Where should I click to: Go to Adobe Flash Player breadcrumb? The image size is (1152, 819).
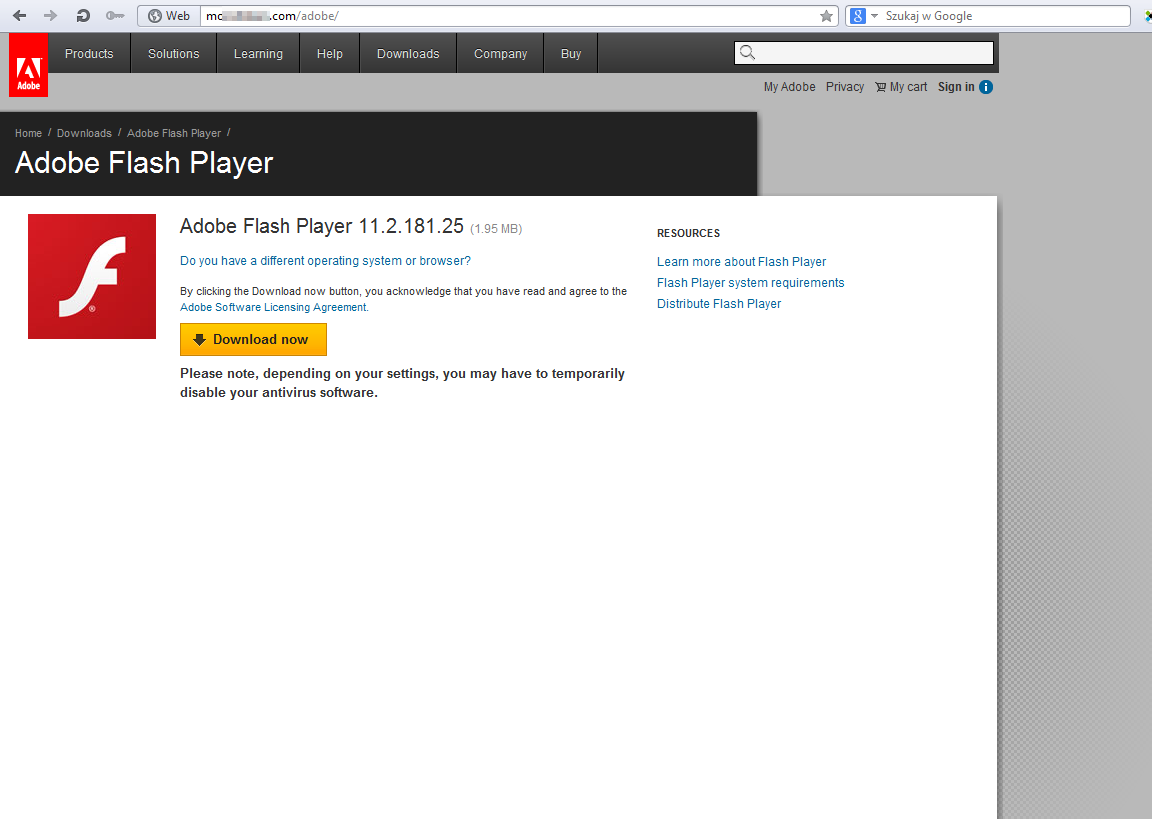point(174,133)
